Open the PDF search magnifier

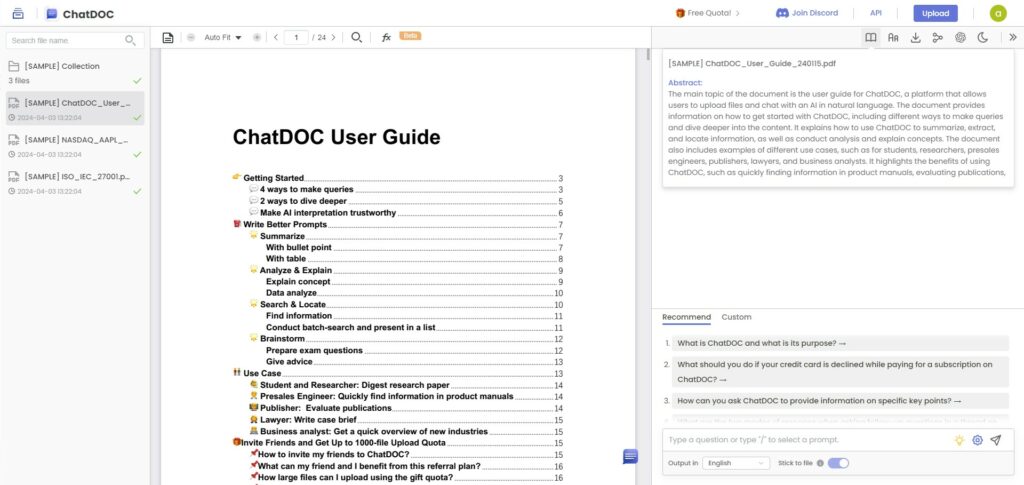[357, 38]
